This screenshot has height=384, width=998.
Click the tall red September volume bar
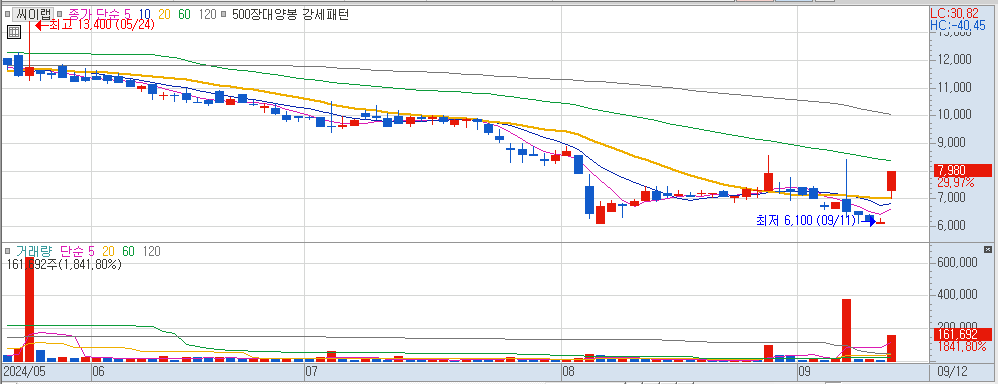point(847,331)
